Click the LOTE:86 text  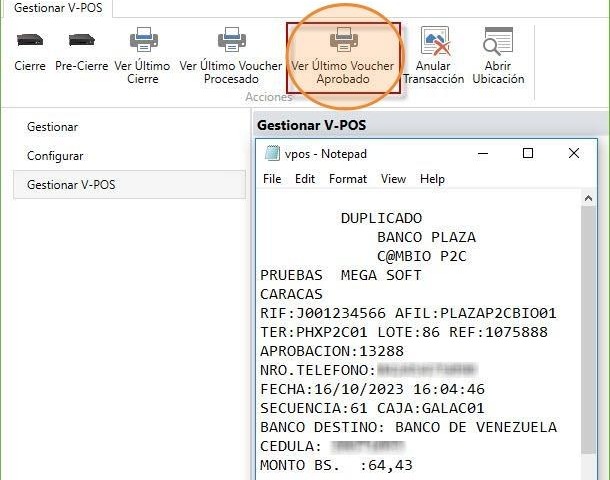[x=408, y=333]
